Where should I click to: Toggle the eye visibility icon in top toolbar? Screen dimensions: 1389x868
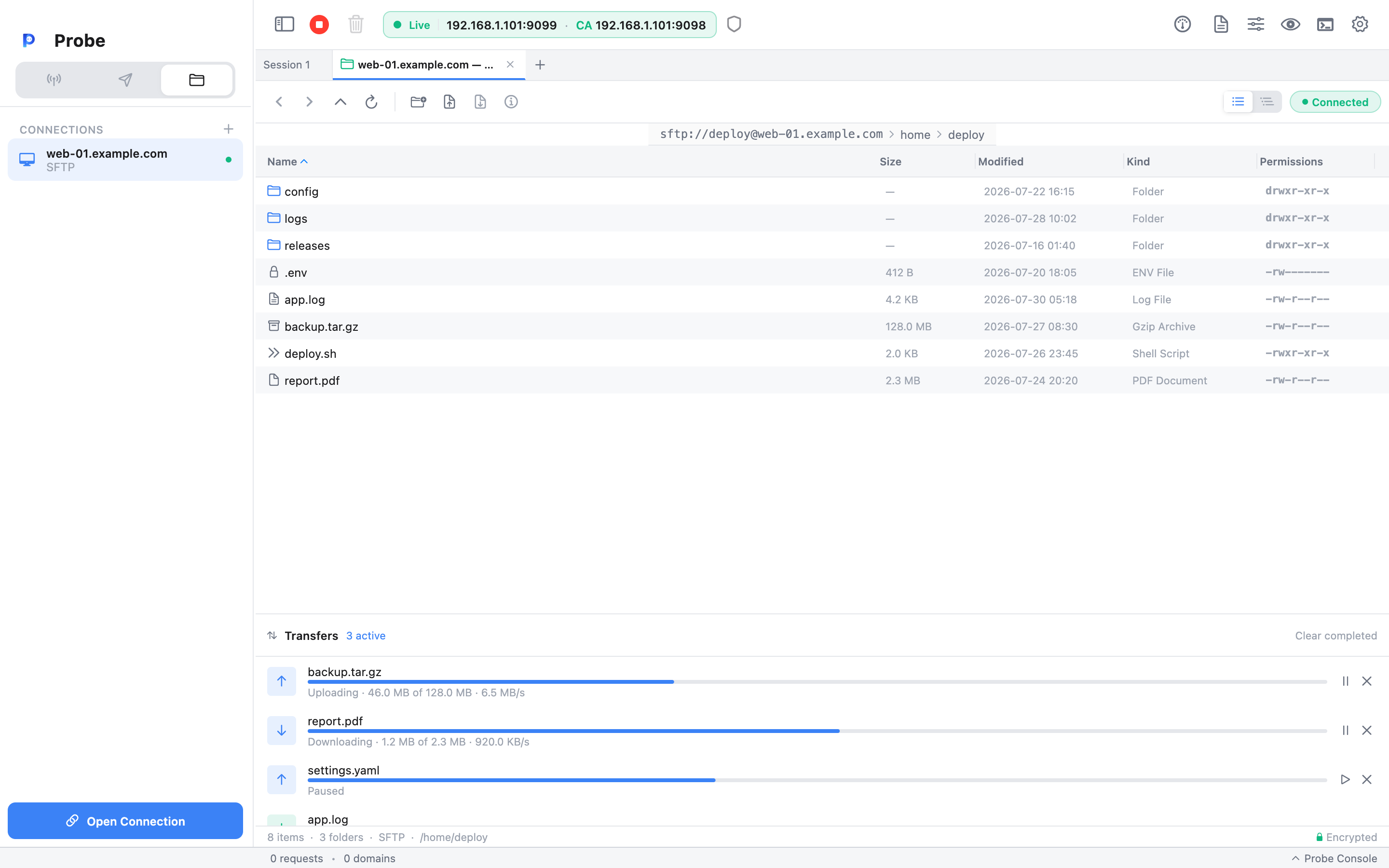tap(1290, 24)
